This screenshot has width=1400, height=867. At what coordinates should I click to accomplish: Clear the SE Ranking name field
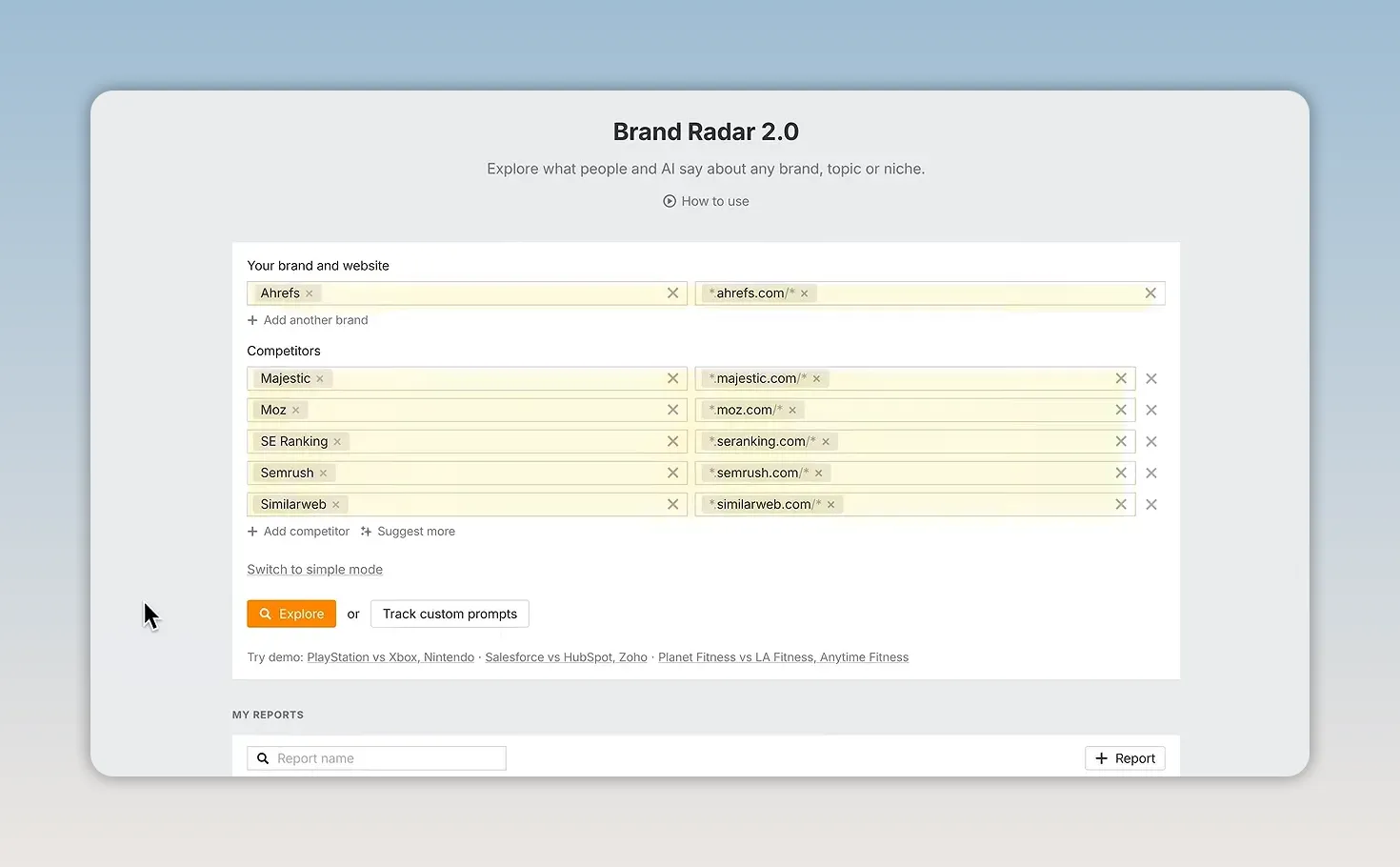pos(672,441)
